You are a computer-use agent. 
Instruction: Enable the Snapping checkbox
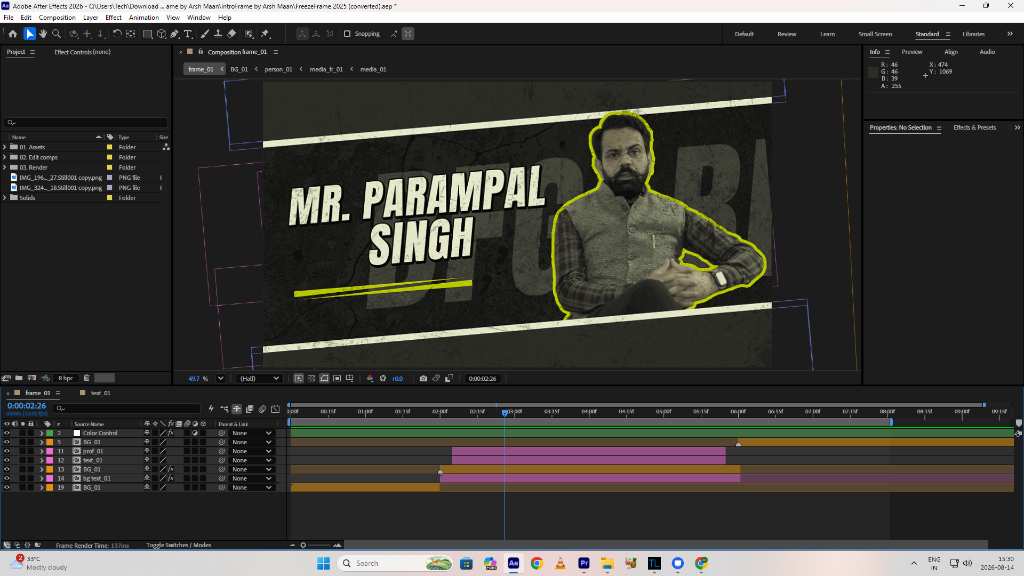[x=347, y=34]
